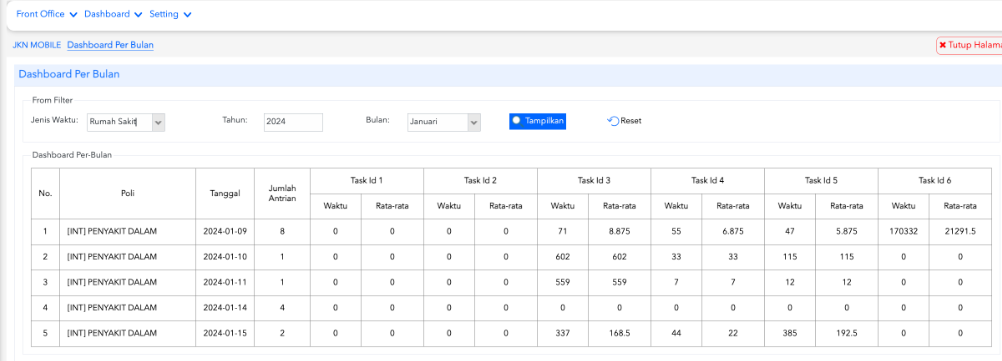Click the value 170332 in Task Id 6

tap(903, 231)
